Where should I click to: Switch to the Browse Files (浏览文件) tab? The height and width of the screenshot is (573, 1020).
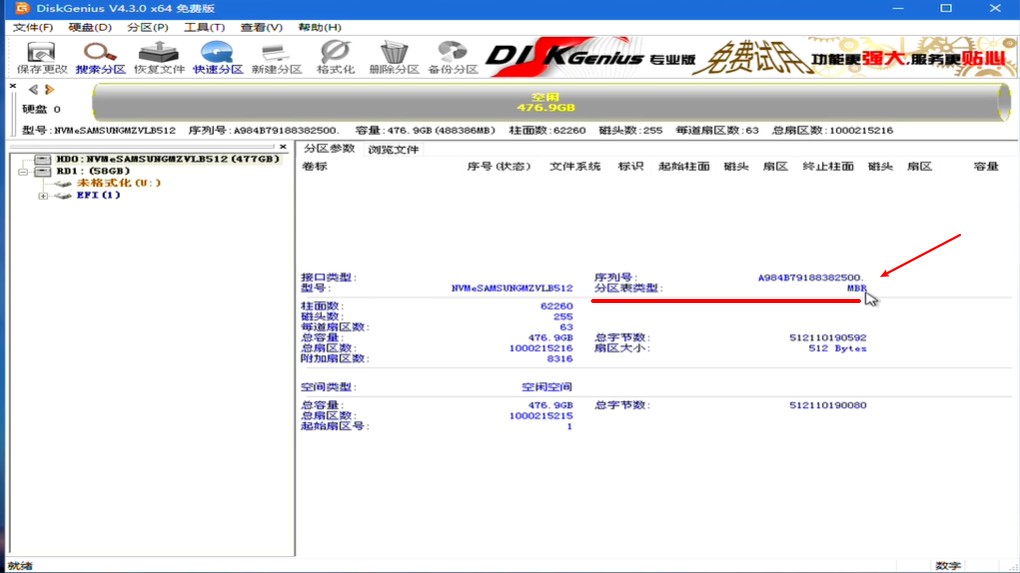click(x=394, y=150)
